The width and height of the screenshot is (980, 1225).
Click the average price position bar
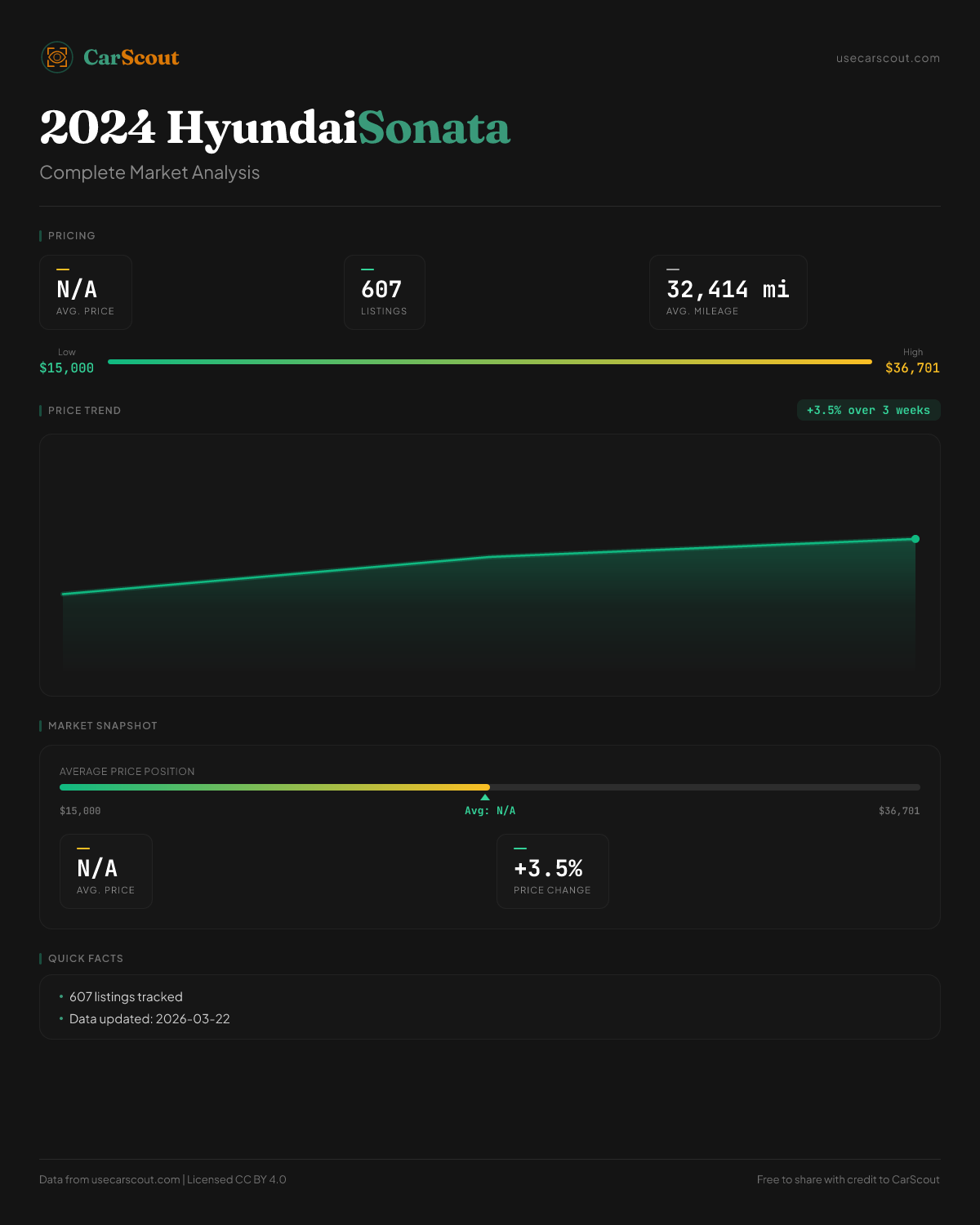click(490, 787)
